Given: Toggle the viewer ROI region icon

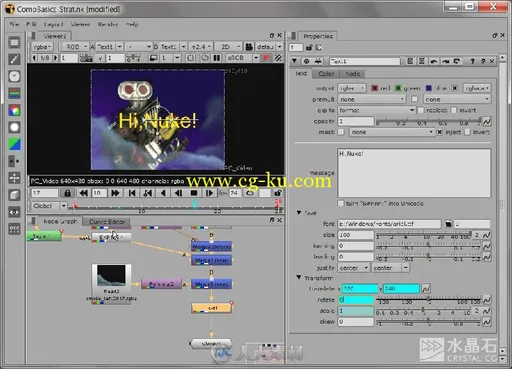Looking at the screenshot, I should pyautogui.click(x=191, y=58).
